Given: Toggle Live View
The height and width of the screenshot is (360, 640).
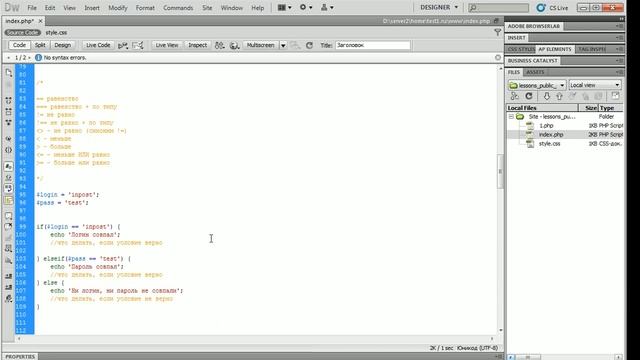Looking at the screenshot, I should coord(167,45).
